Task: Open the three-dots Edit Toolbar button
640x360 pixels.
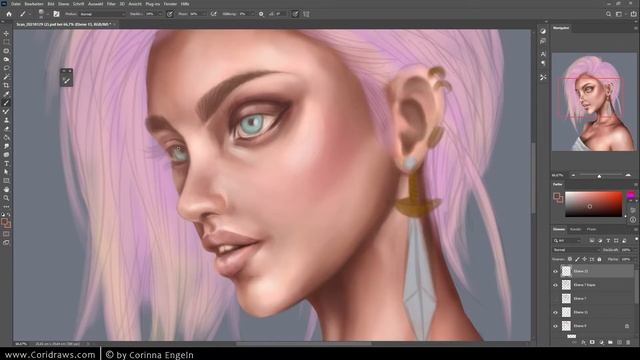Action: [x=6, y=207]
